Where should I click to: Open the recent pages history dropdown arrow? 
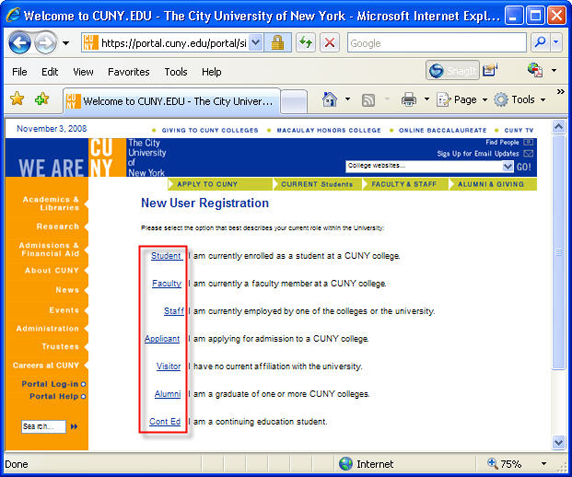tap(66, 43)
